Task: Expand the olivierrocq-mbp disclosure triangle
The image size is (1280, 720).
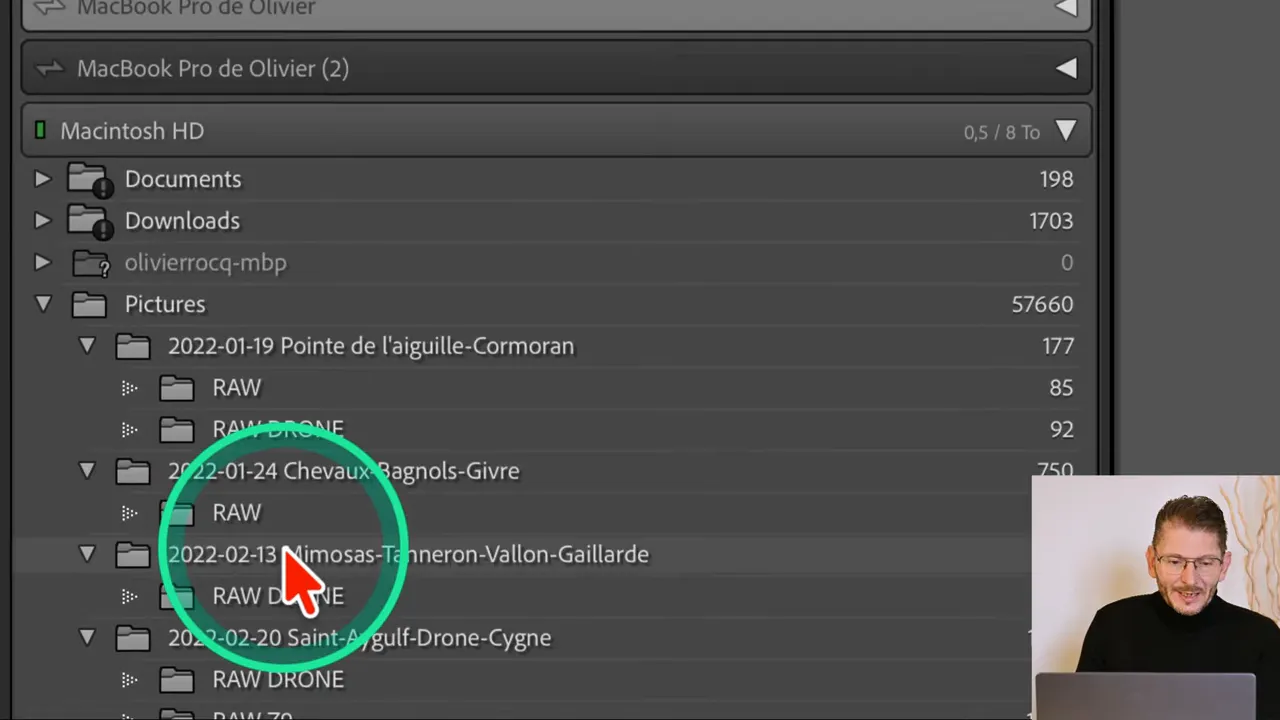Action: [42, 262]
